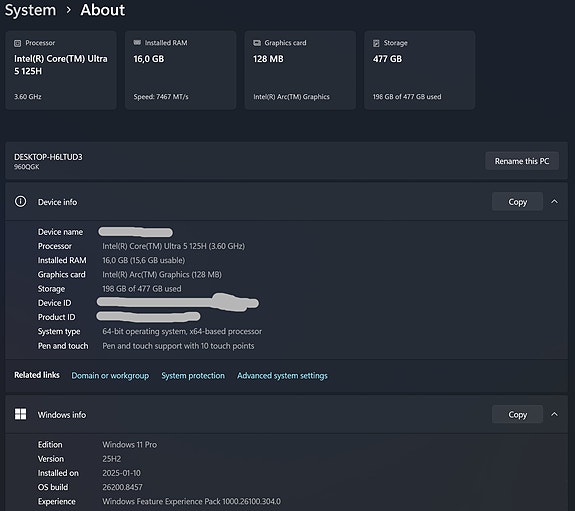
Task: Click the Product ID label
Action: click(56, 317)
